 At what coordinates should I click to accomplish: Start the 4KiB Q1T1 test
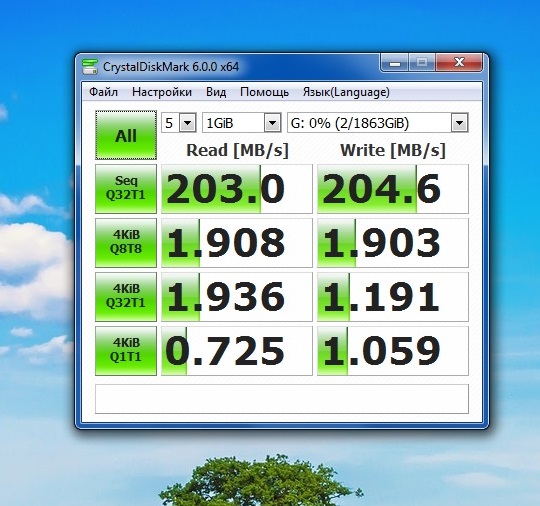tap(126, 351)
